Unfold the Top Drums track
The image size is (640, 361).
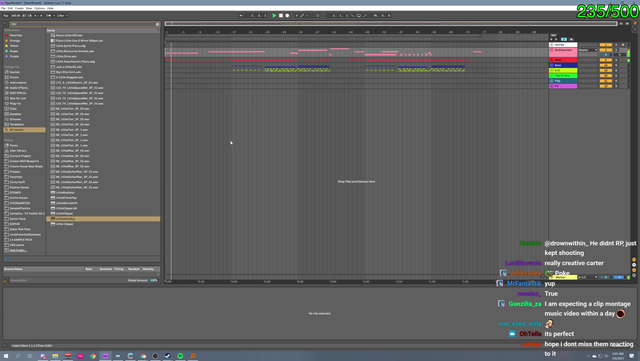point(552,76)
